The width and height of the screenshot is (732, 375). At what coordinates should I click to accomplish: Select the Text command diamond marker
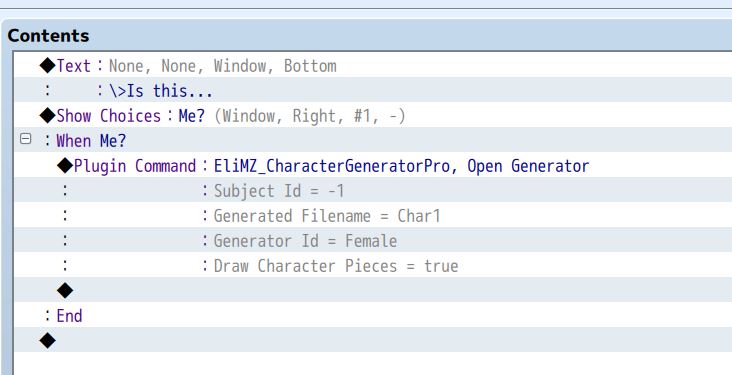48,65
